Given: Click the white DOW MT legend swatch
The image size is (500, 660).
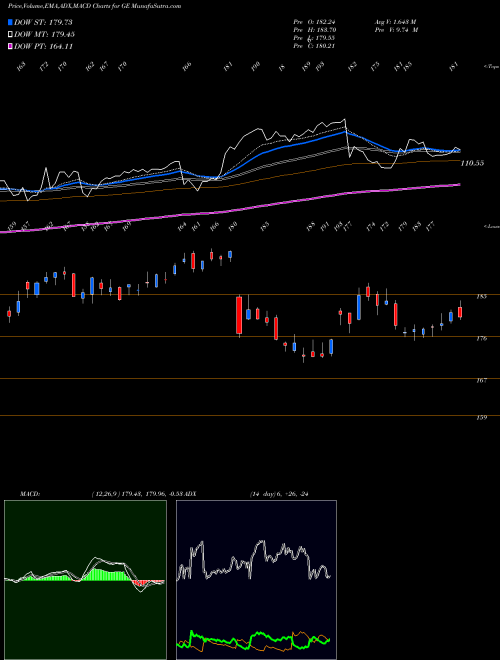Looking at the screenshot, I should click(10, 35).
